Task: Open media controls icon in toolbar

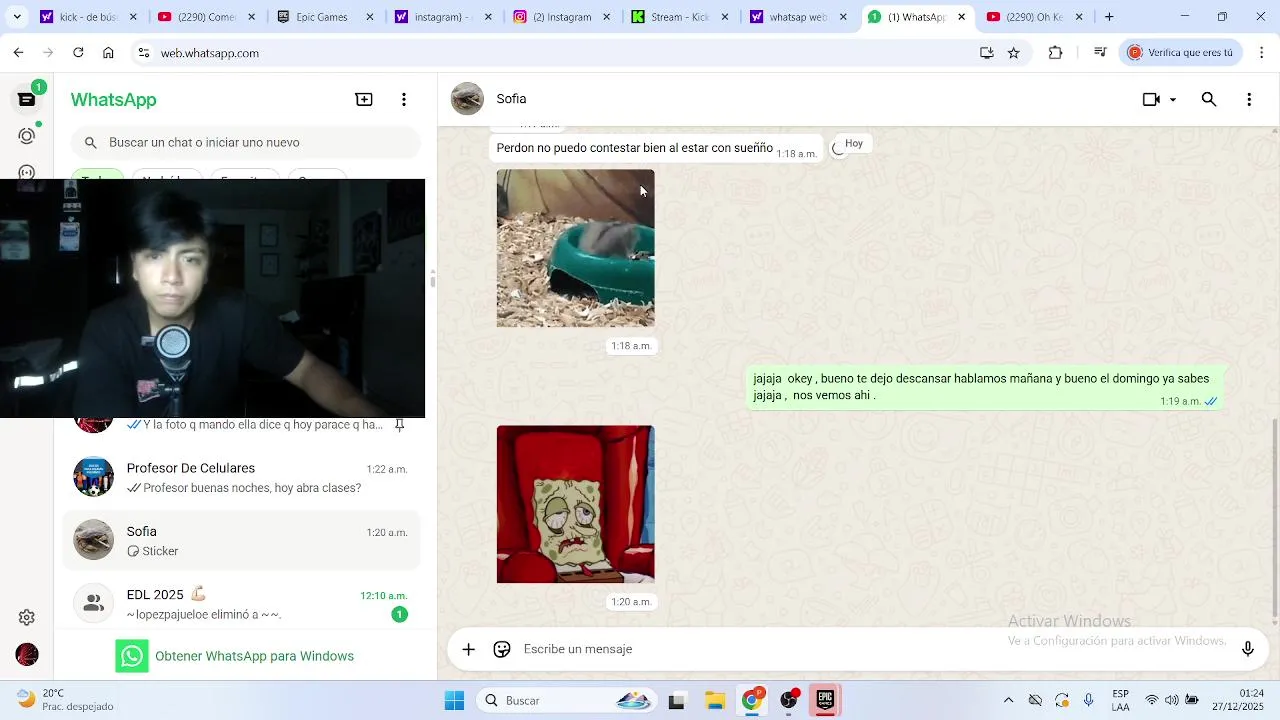Action: [x=1100, y=53]
